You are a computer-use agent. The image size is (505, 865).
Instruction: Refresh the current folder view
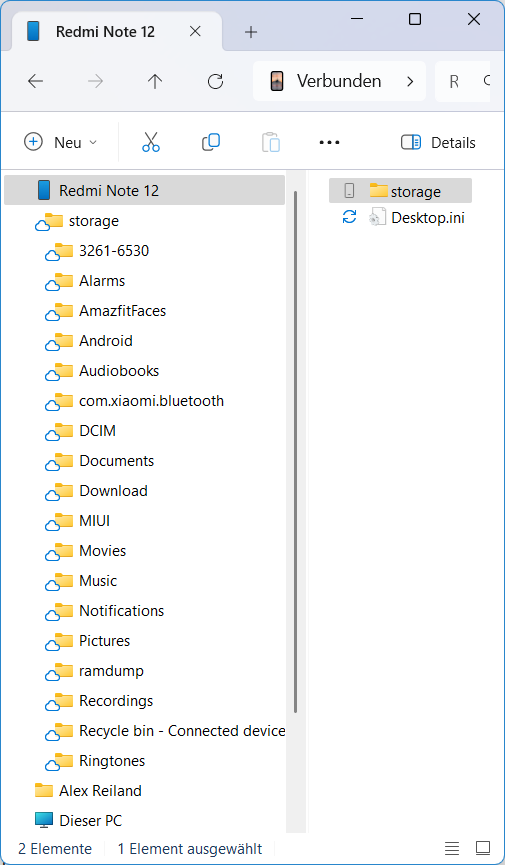215,82
